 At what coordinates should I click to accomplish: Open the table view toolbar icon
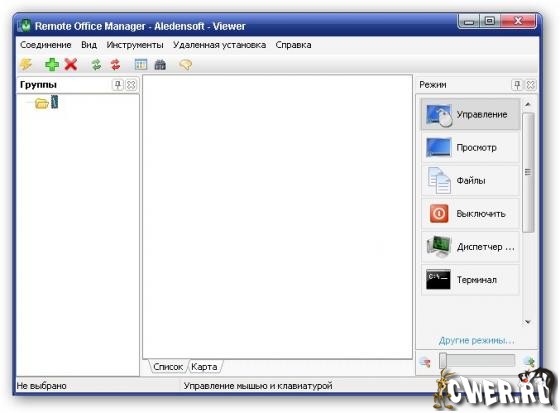point(141,65)
